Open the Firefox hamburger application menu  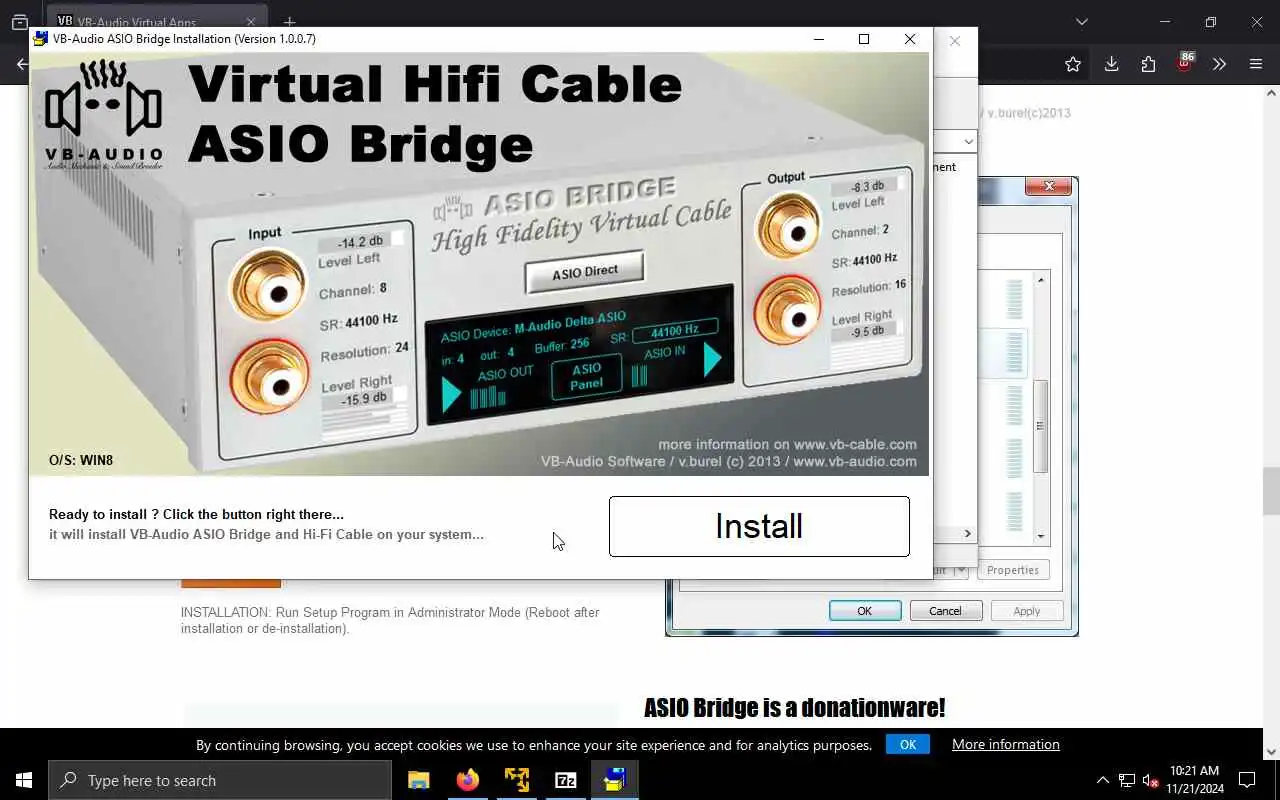1256,64
